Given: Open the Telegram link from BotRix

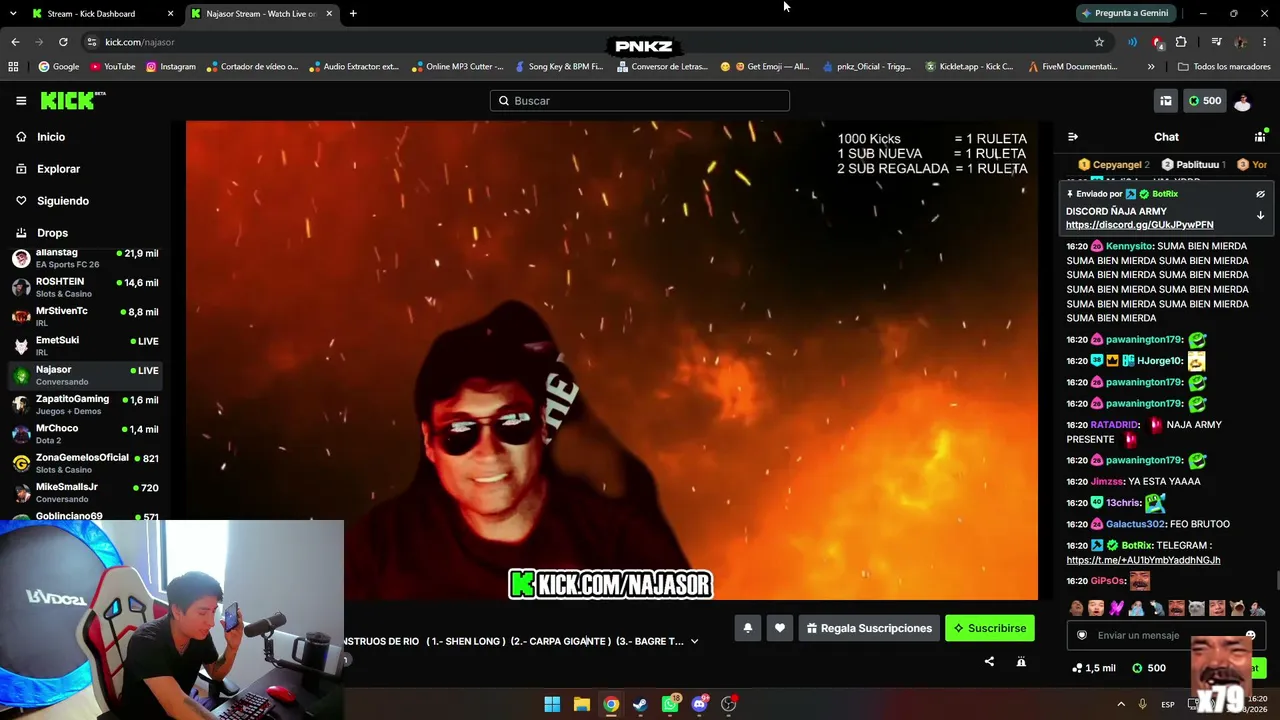Looking at the screenshot, I should [x=1143, y=560].
